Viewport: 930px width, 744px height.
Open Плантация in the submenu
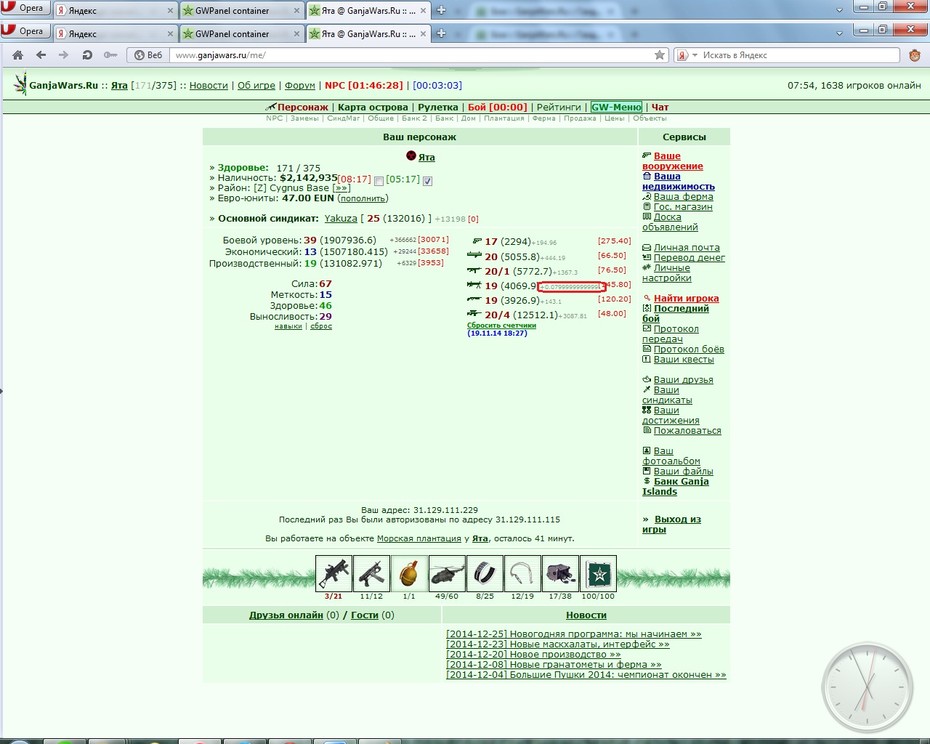pyautogui.click(x=504, y=118)
